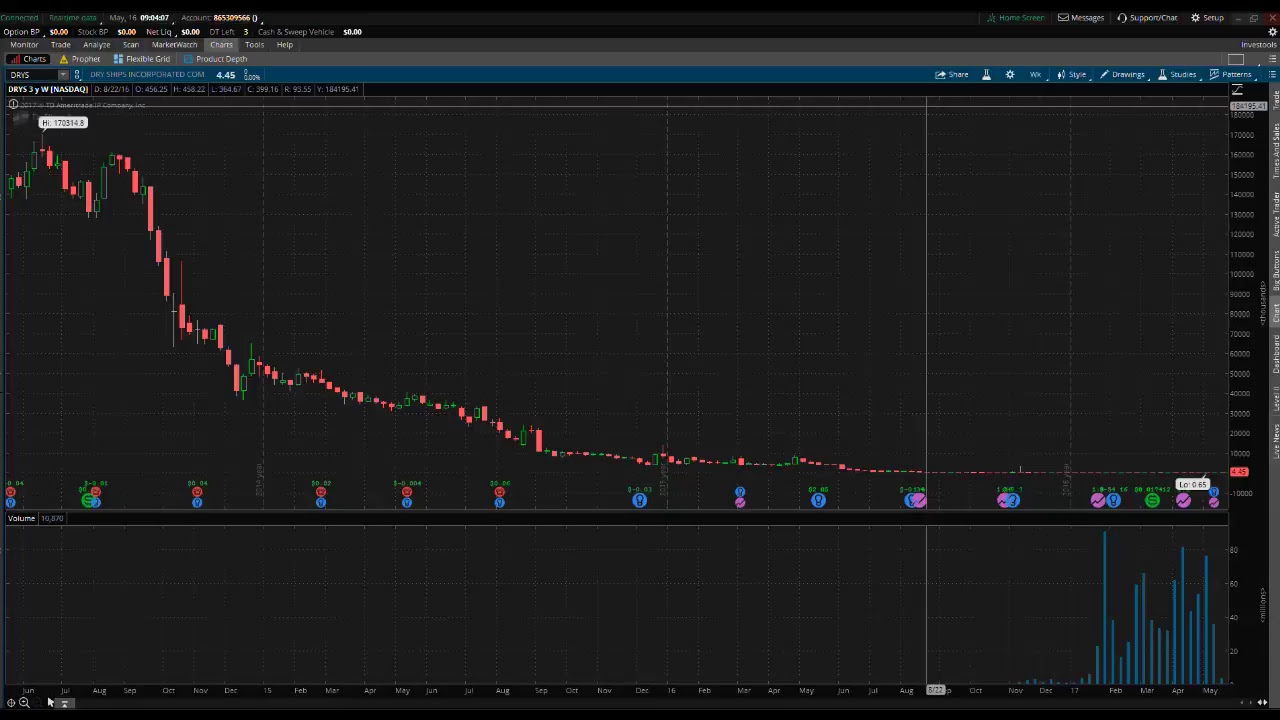Click the Volume study label
1280x720 pixels.
coord(21,518)
